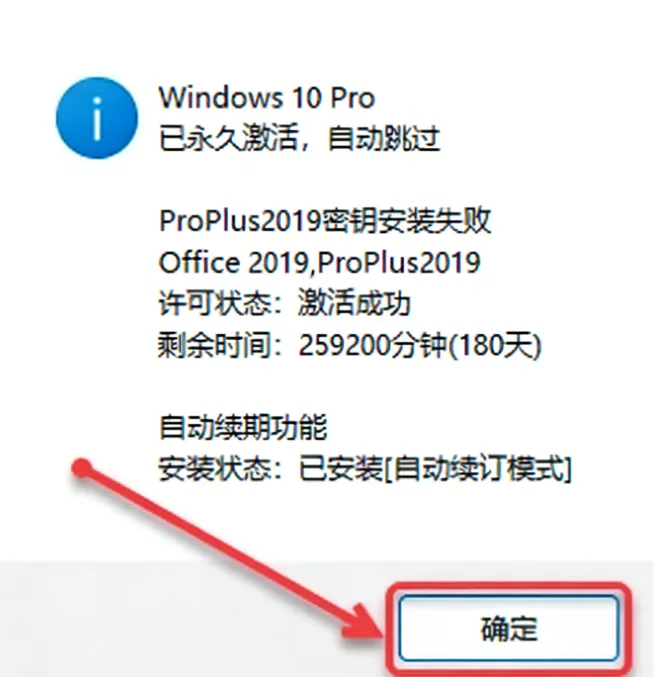Click the blue information icon
The width and height of the screenshot is (670, 677).
point(97,117)
